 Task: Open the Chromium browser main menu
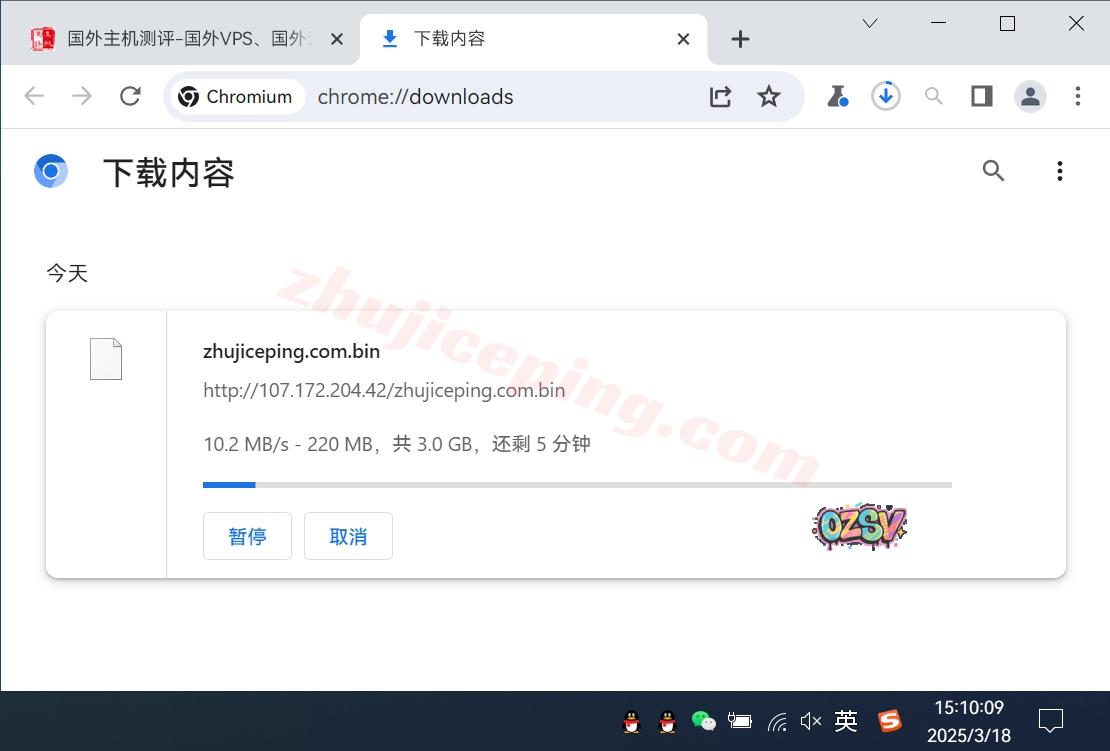coord(1077,96)
